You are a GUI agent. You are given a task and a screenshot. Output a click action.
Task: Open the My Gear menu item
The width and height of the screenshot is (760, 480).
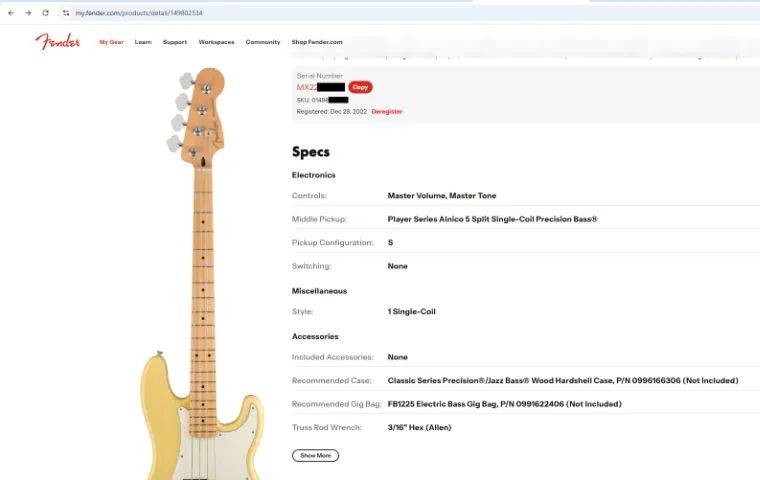click(111, 42)
